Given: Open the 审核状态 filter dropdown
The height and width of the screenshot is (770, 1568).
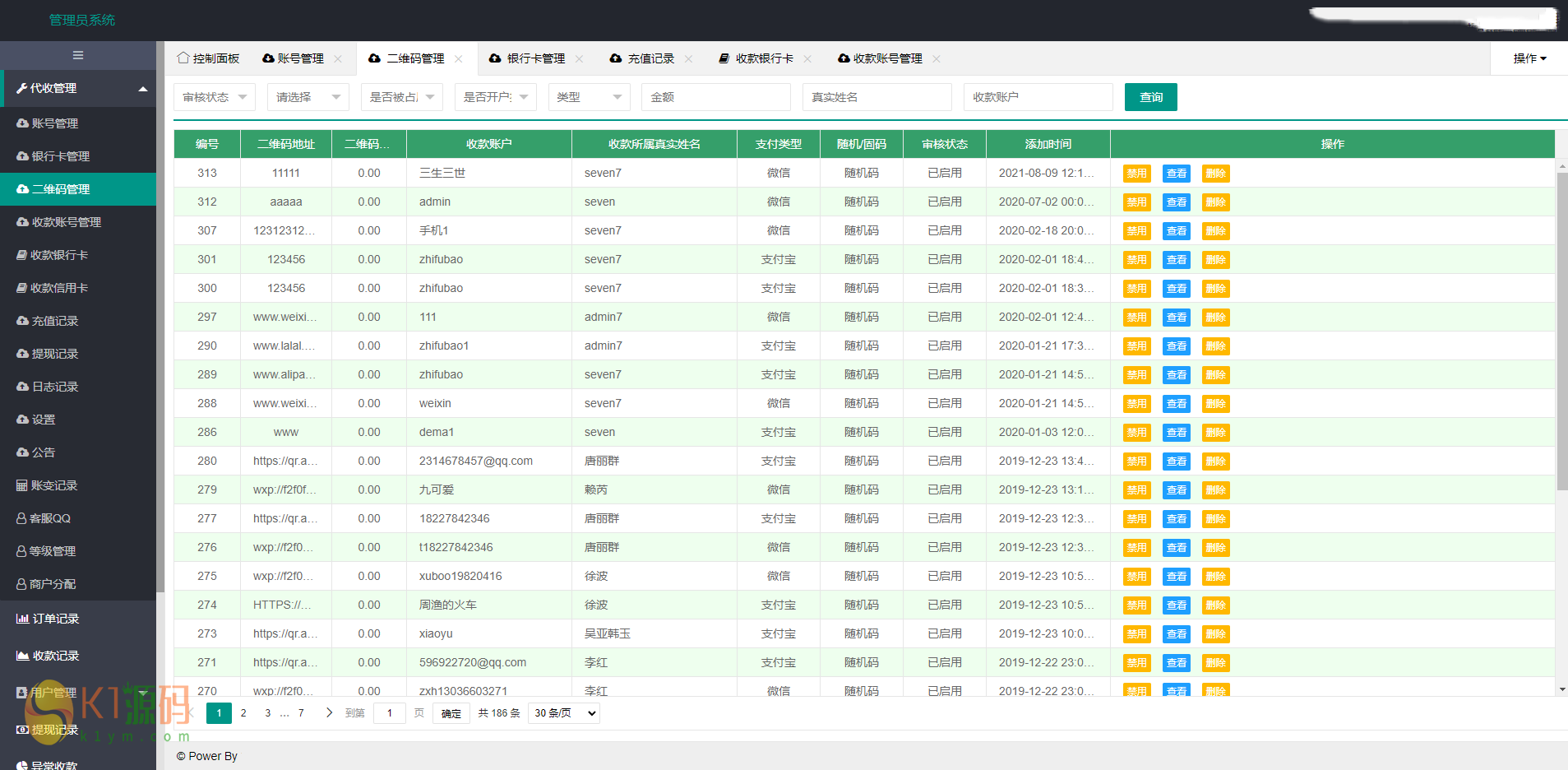Looking at the screenshot, I should [214, 97].
